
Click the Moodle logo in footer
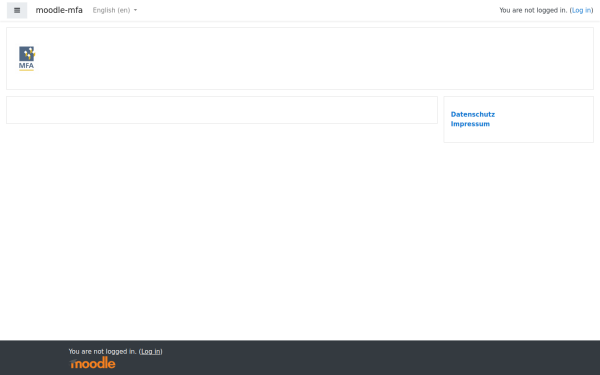93,363
